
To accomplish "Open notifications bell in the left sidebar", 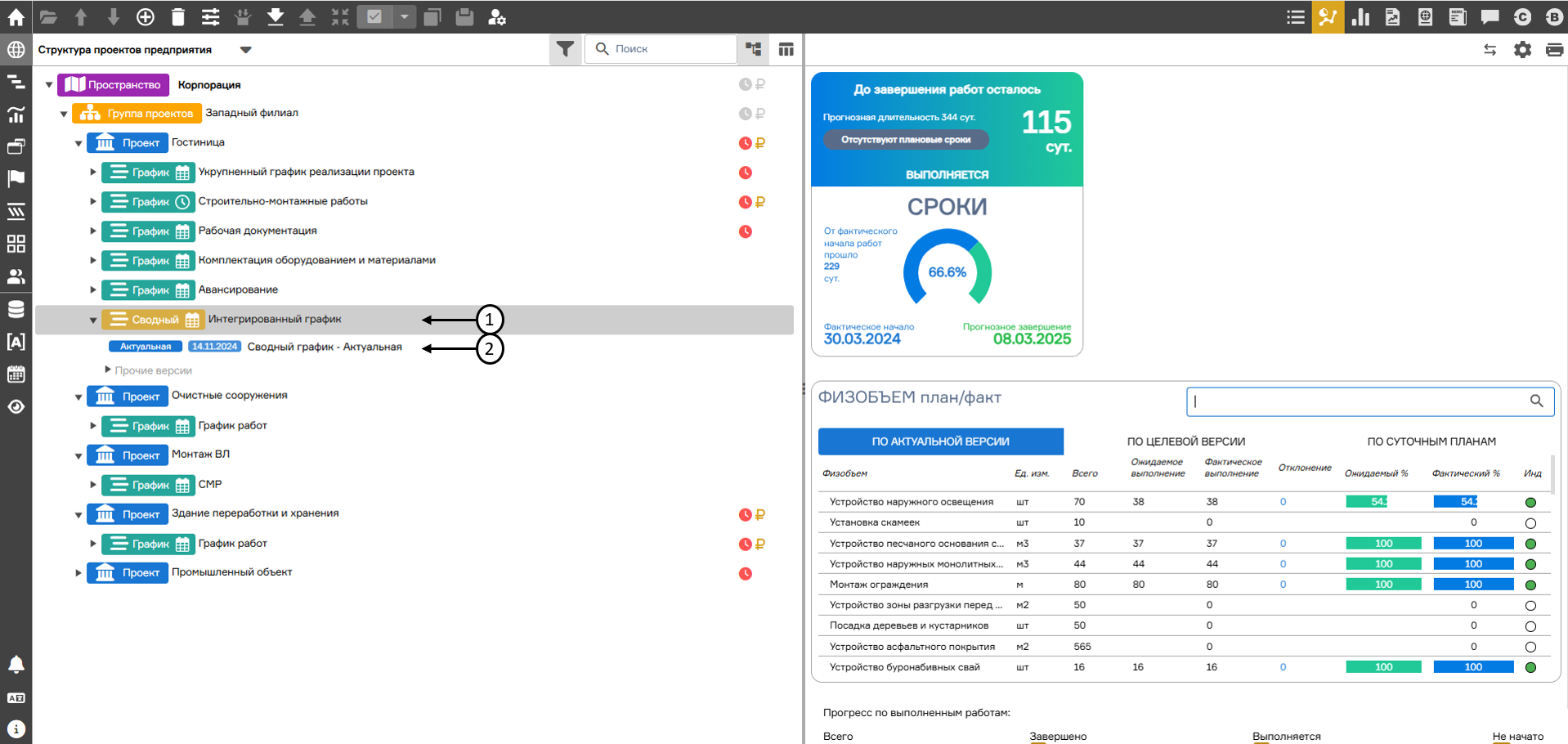I will [x=16, y=664].
